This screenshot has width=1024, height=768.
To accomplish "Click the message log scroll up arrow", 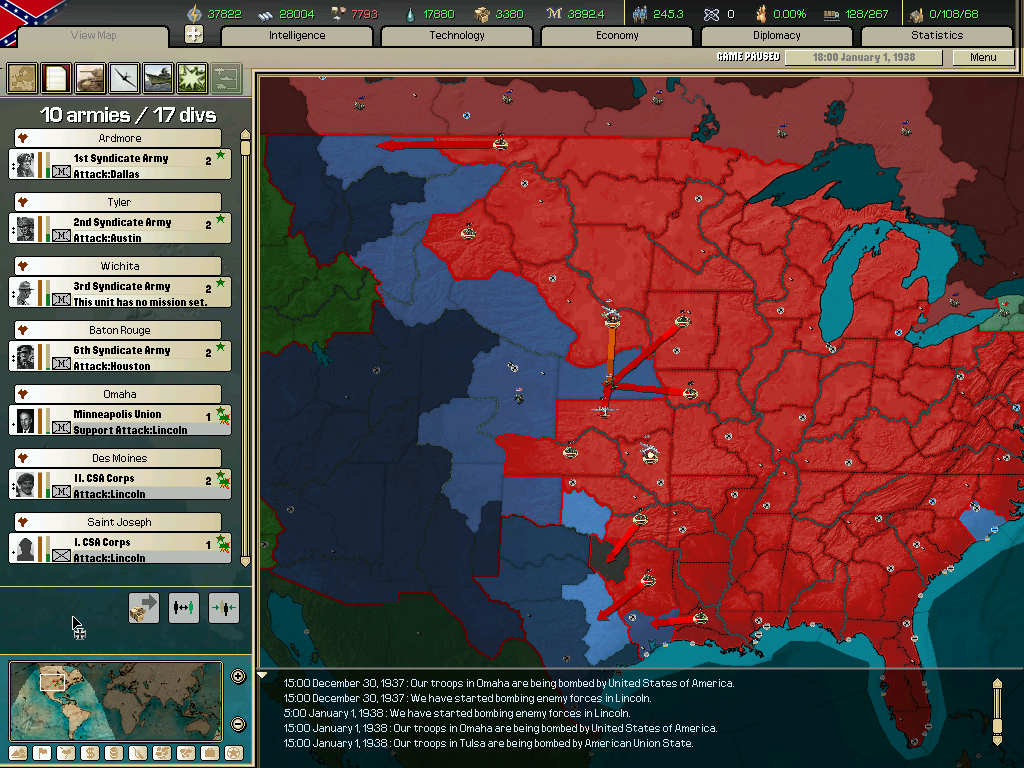I will [997, 684].
